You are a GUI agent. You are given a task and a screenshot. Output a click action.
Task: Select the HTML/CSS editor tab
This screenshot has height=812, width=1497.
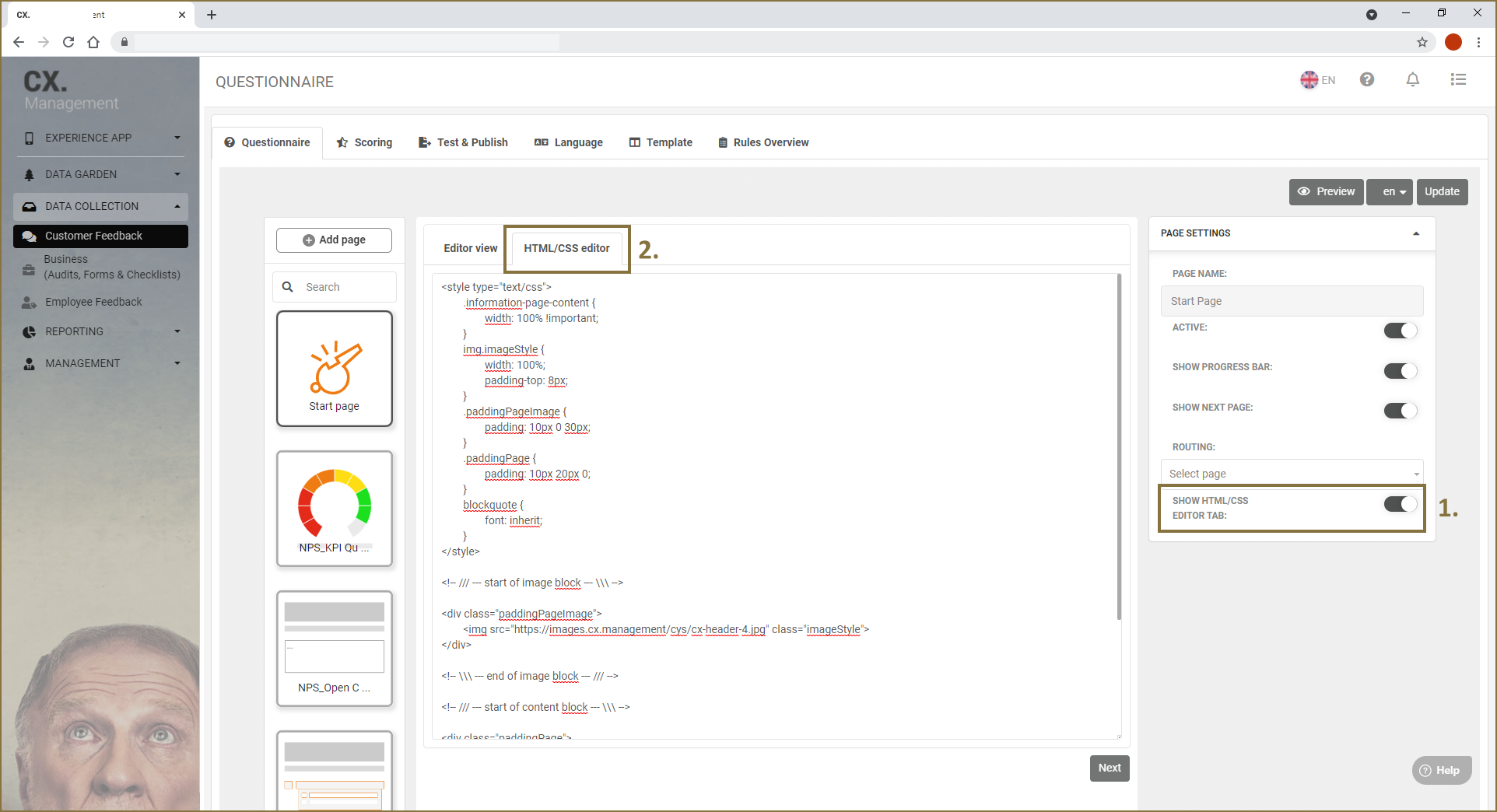tap(566, 248)
